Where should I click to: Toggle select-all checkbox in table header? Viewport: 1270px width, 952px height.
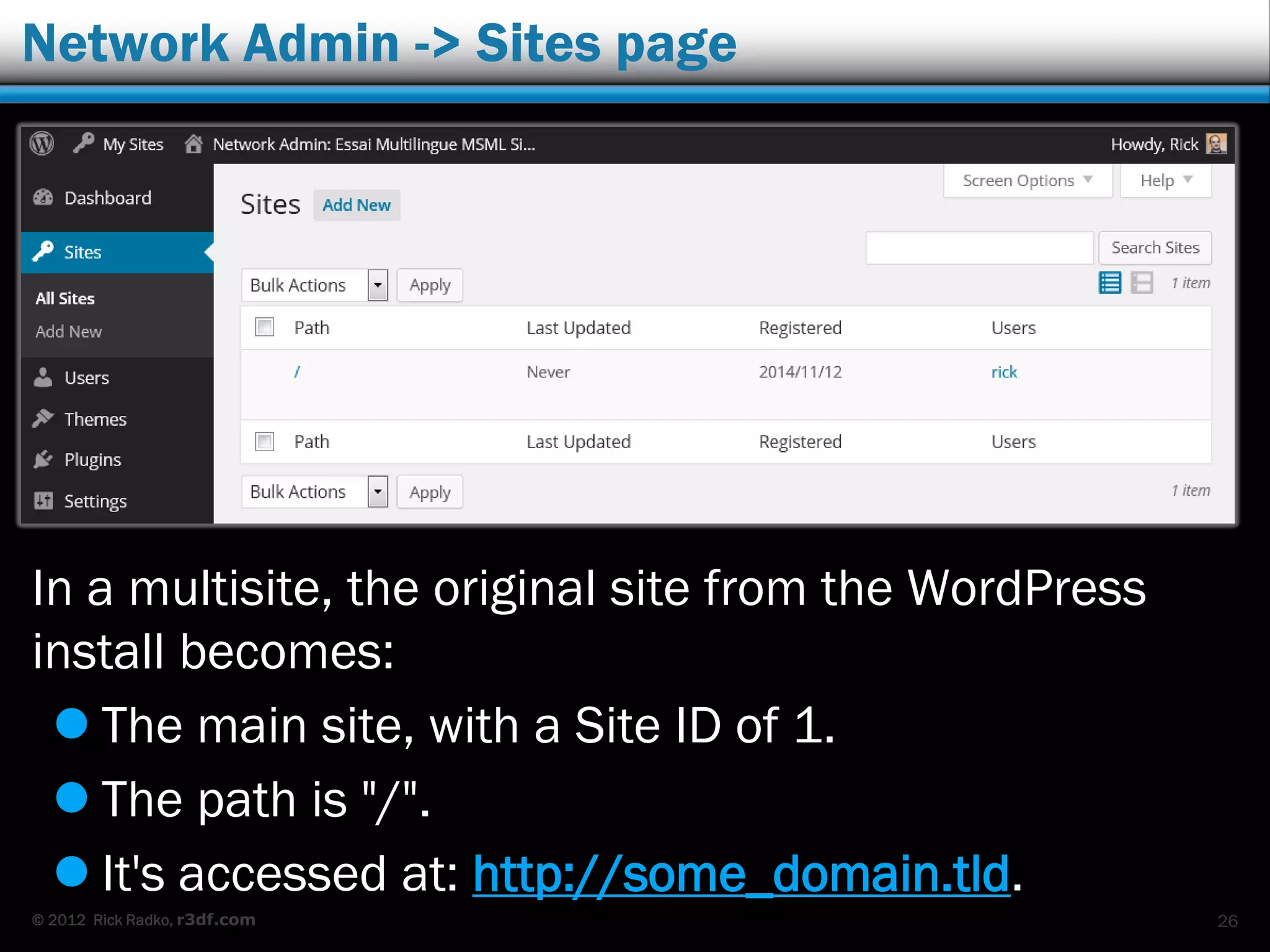tap(265, 327)
